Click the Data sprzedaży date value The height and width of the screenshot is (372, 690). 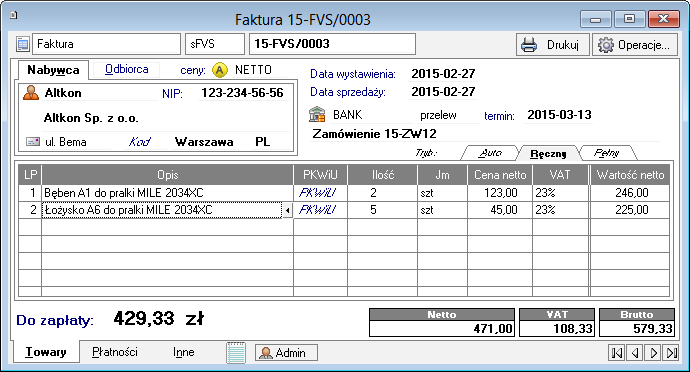(x=443, y=92)
